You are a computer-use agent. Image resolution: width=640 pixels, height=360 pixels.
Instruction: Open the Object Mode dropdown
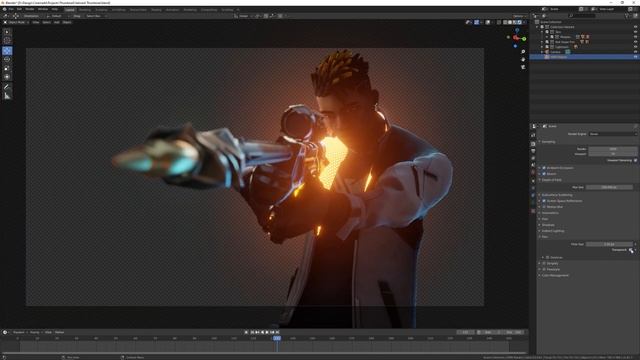pyautogui.click(x=16, y=22)
